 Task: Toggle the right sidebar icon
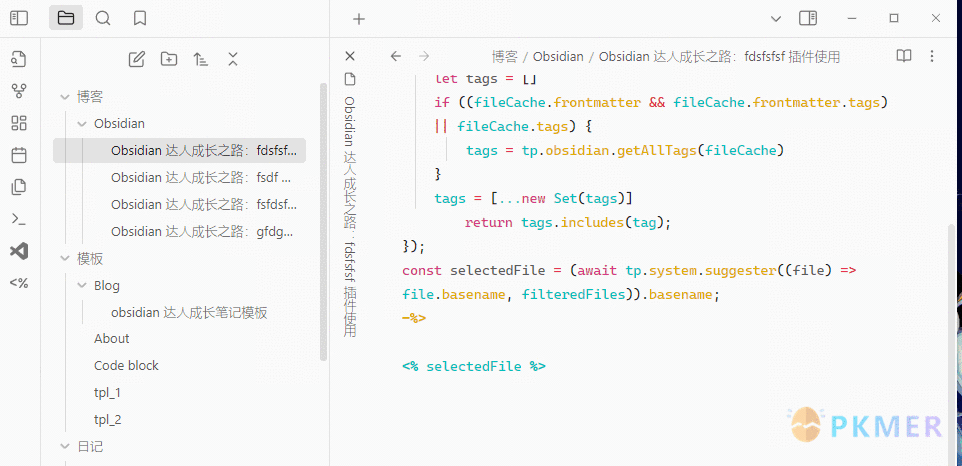[808, 18]
